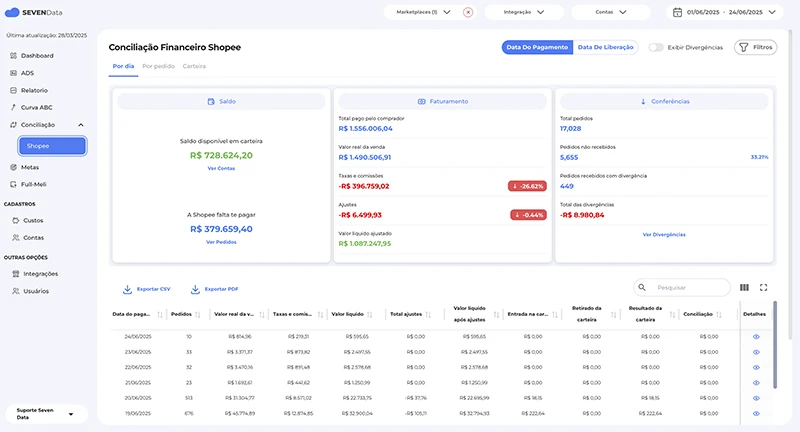800x432 pixels.
Task: Click the Ver Divergências link
Action: point(664,234)
